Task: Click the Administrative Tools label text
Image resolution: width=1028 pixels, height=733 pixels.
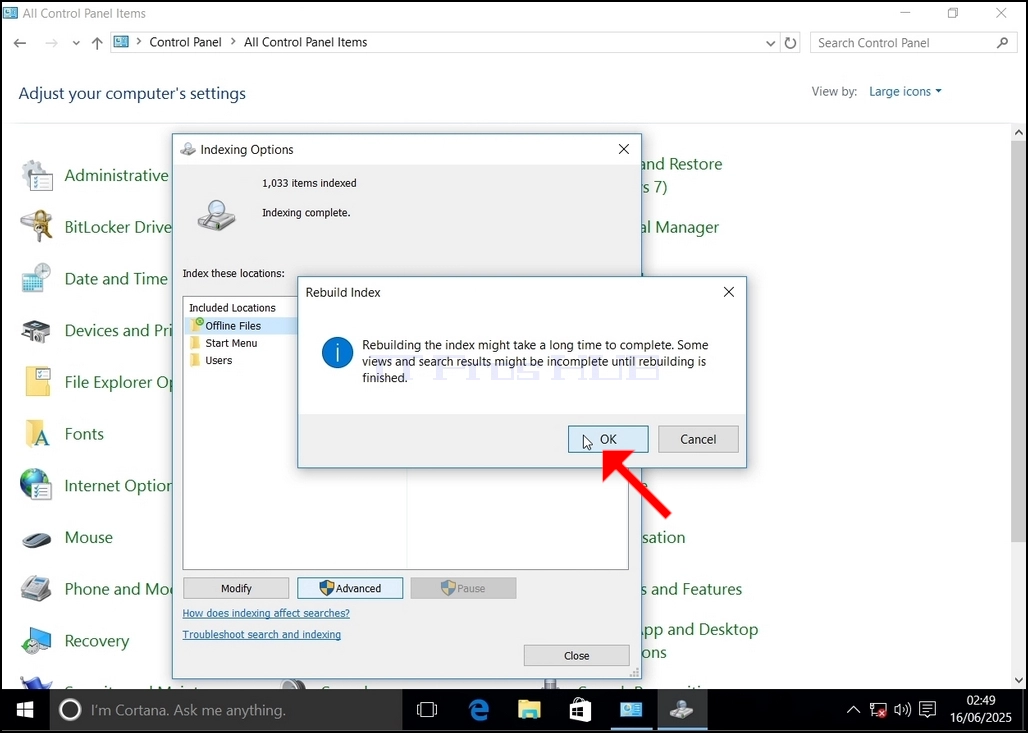Action: 116,176
